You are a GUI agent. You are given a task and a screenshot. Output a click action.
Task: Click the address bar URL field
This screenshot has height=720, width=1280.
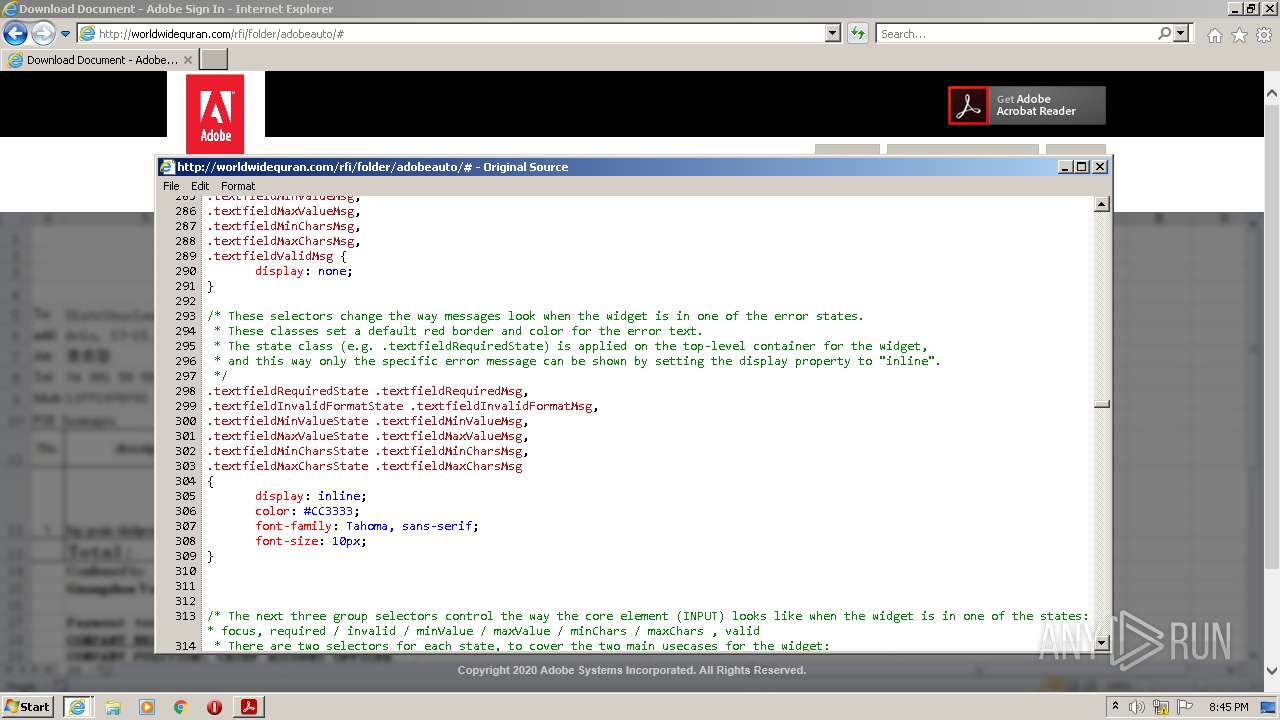click(x=451, y=34)
